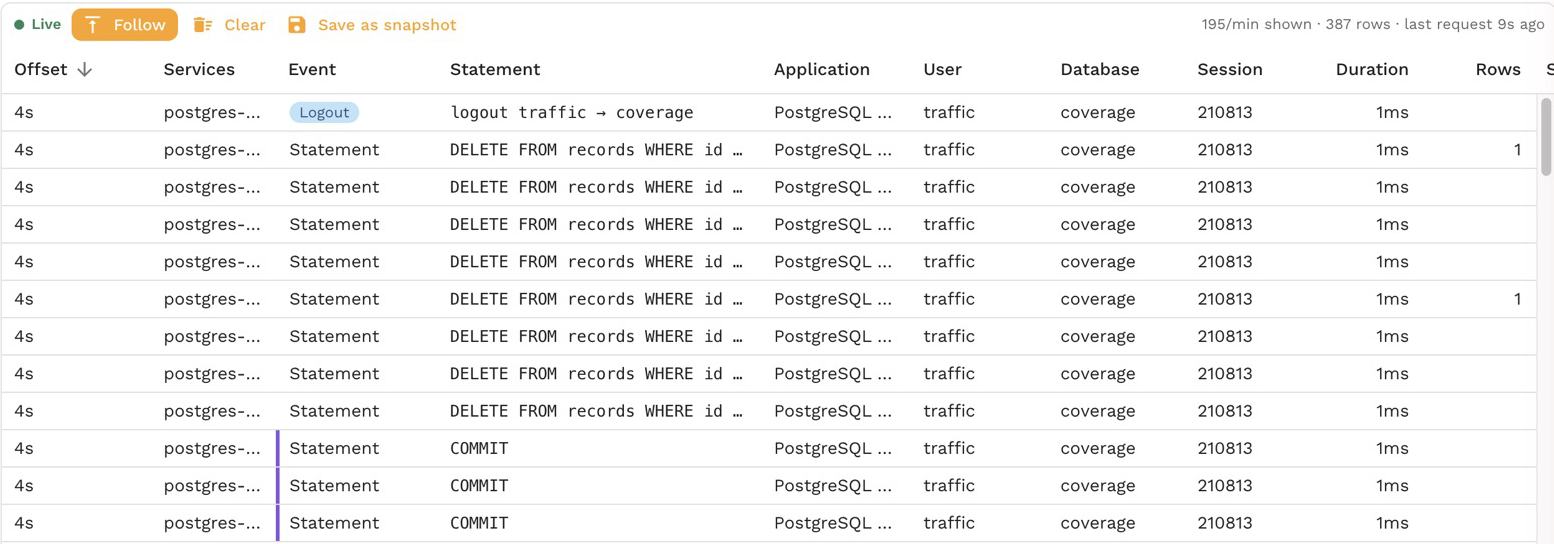Screen dimensions: 1554x544
Task: Sort by the Database column header
Action: coord(1100,69)
